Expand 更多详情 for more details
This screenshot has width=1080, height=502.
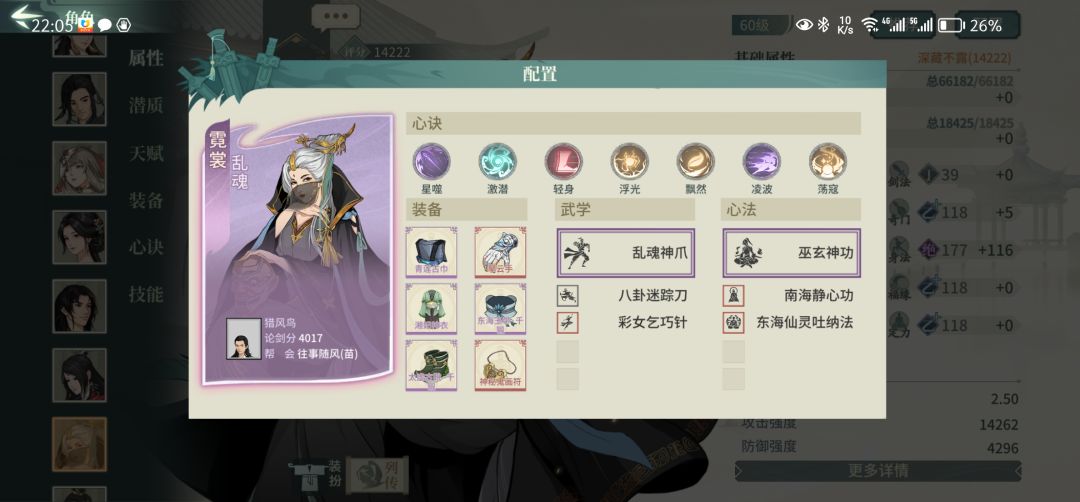click(x=878, y=471)
